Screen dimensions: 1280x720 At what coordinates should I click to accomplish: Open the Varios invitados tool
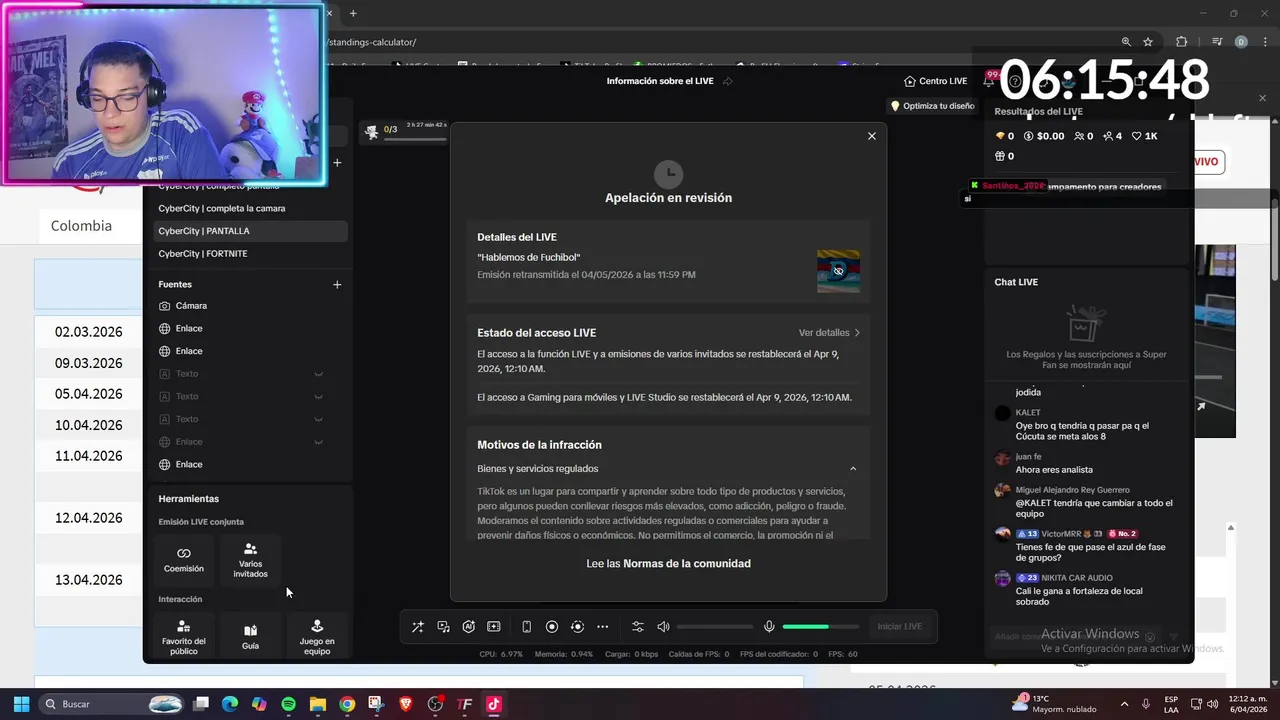(x=250, y=560)
